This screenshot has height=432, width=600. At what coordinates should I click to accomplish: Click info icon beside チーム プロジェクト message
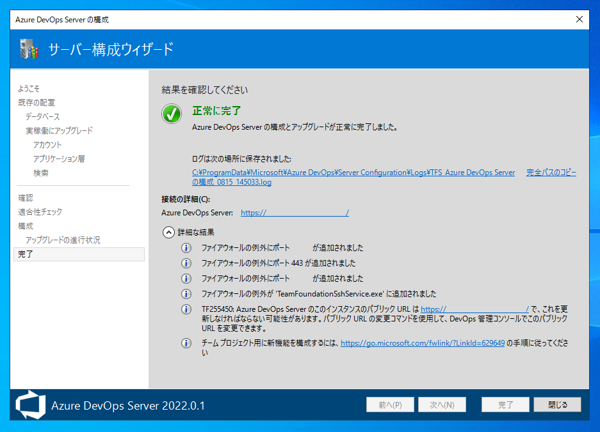click(x=186, y=343)
